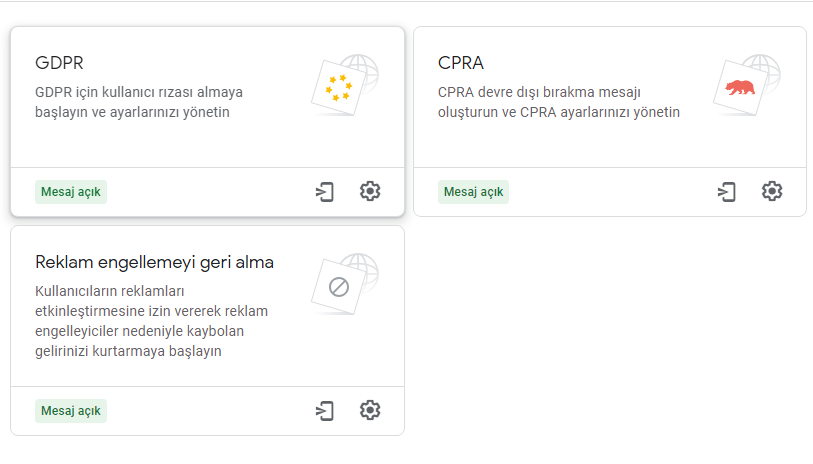Image resolution: width=813 pixels, height=464 pixels.
Task: Click the GDPR EU stars illustration
Action: coord(345,85)
